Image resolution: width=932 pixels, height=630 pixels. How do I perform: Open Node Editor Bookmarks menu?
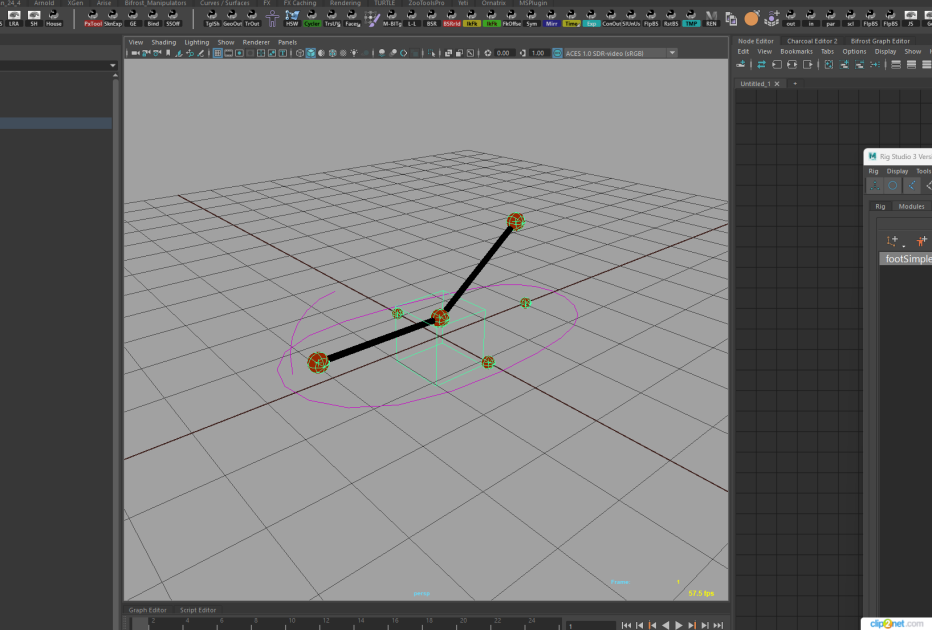pos(796,52)
